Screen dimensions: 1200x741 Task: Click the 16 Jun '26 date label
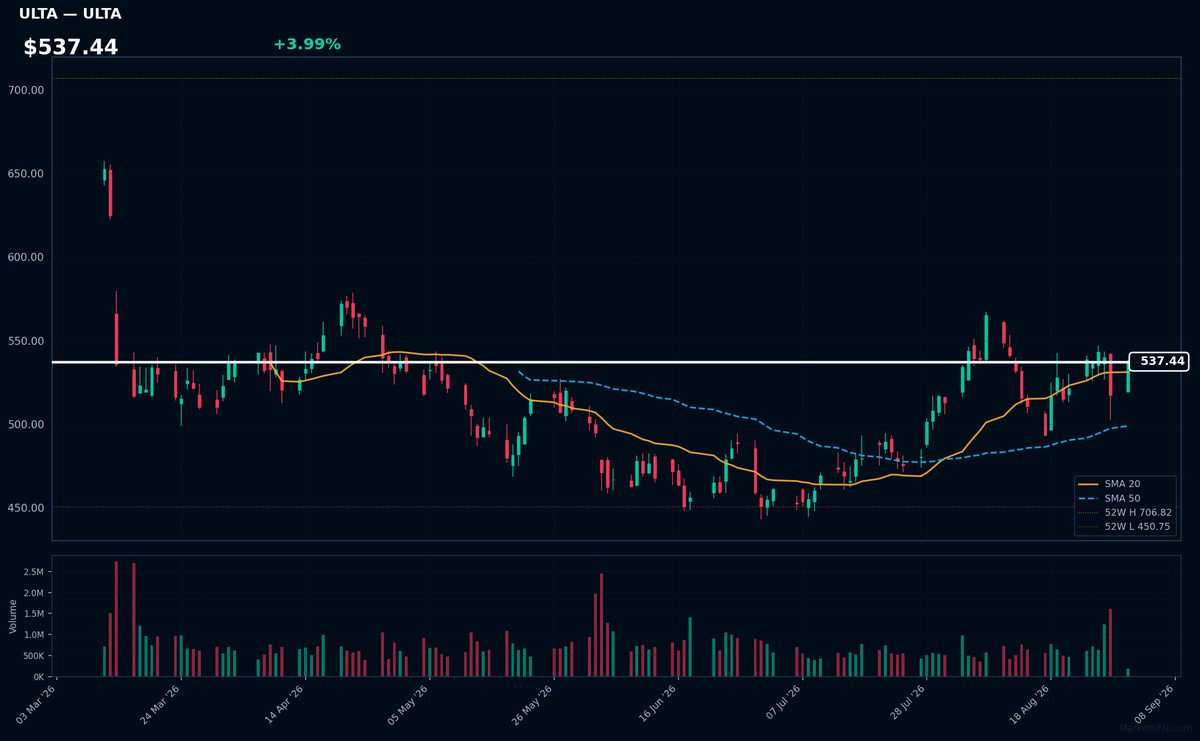659,703
